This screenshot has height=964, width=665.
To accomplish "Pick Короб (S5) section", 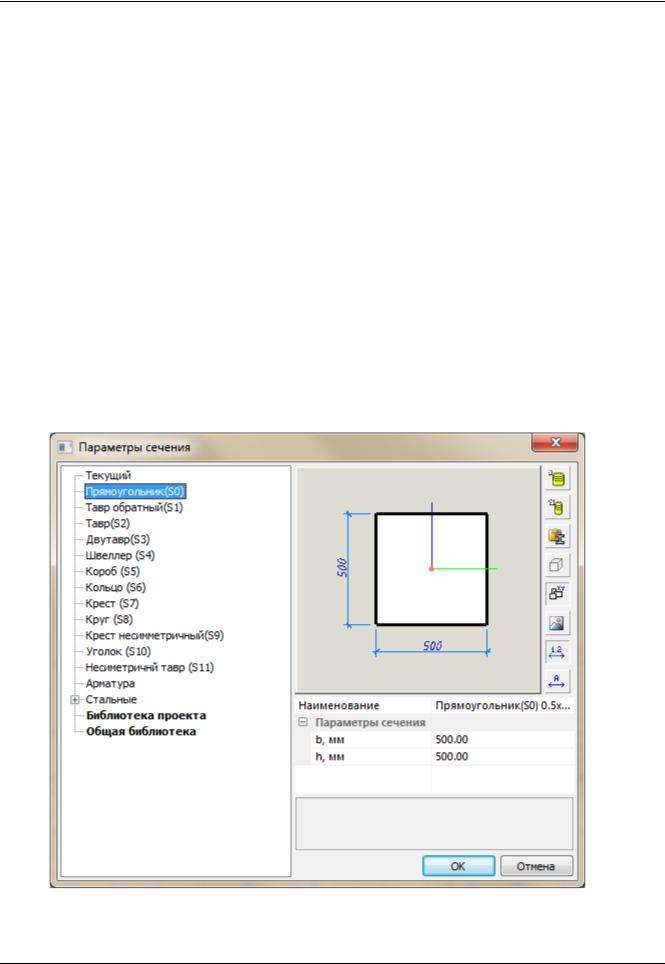I will click(x=112, y=571).
